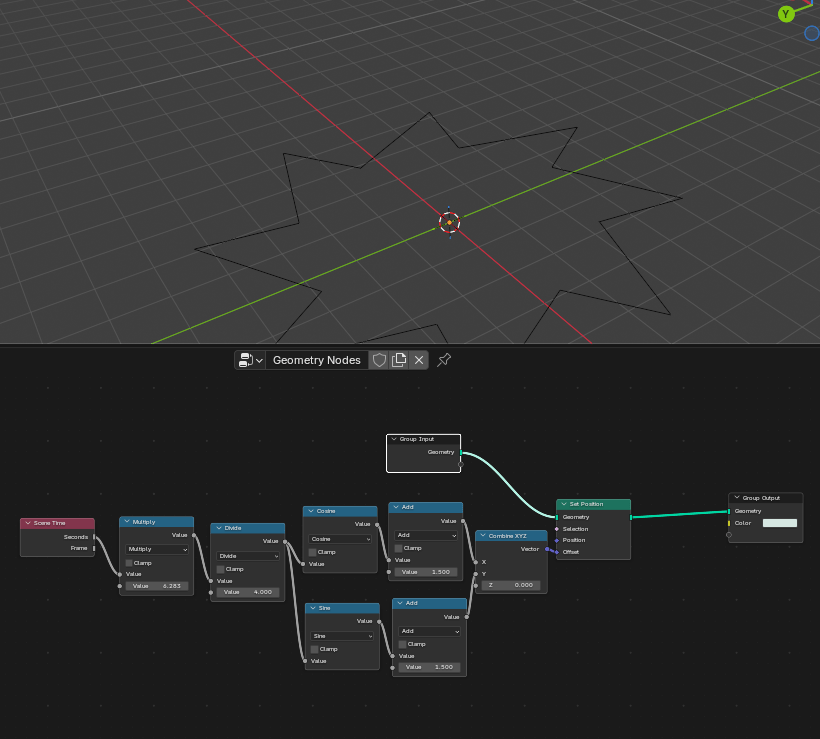Collapse the Multiply node
The width and height of the screenshot is (820, 739).
pos(127,521)
